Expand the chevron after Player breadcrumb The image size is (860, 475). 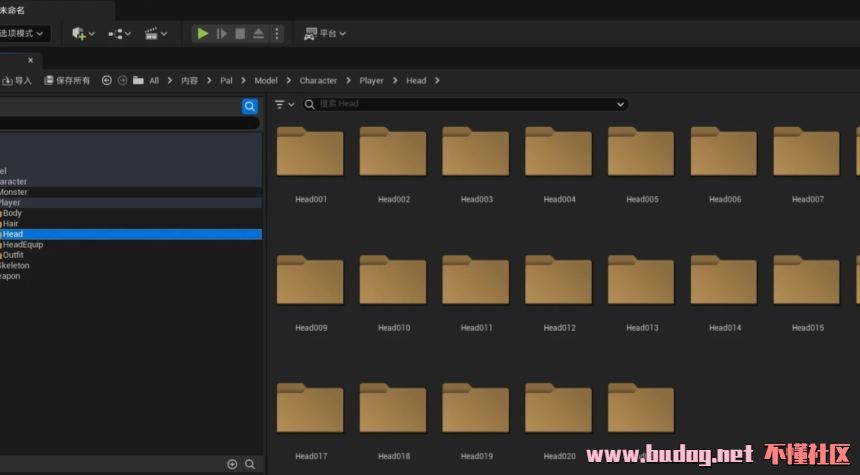click(x=395, y=81)
